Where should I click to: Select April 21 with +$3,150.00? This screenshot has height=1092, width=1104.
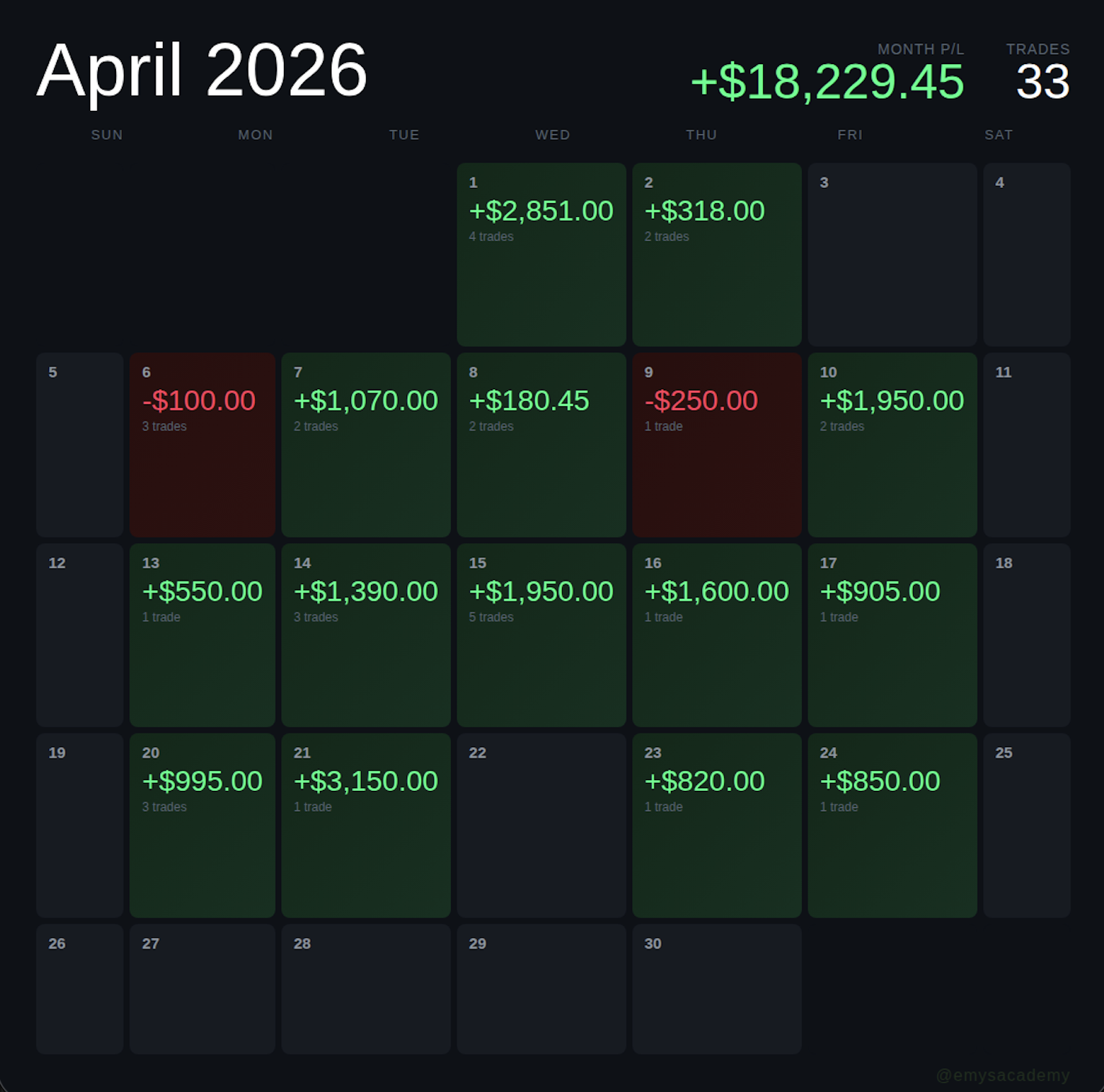point(366,825)
